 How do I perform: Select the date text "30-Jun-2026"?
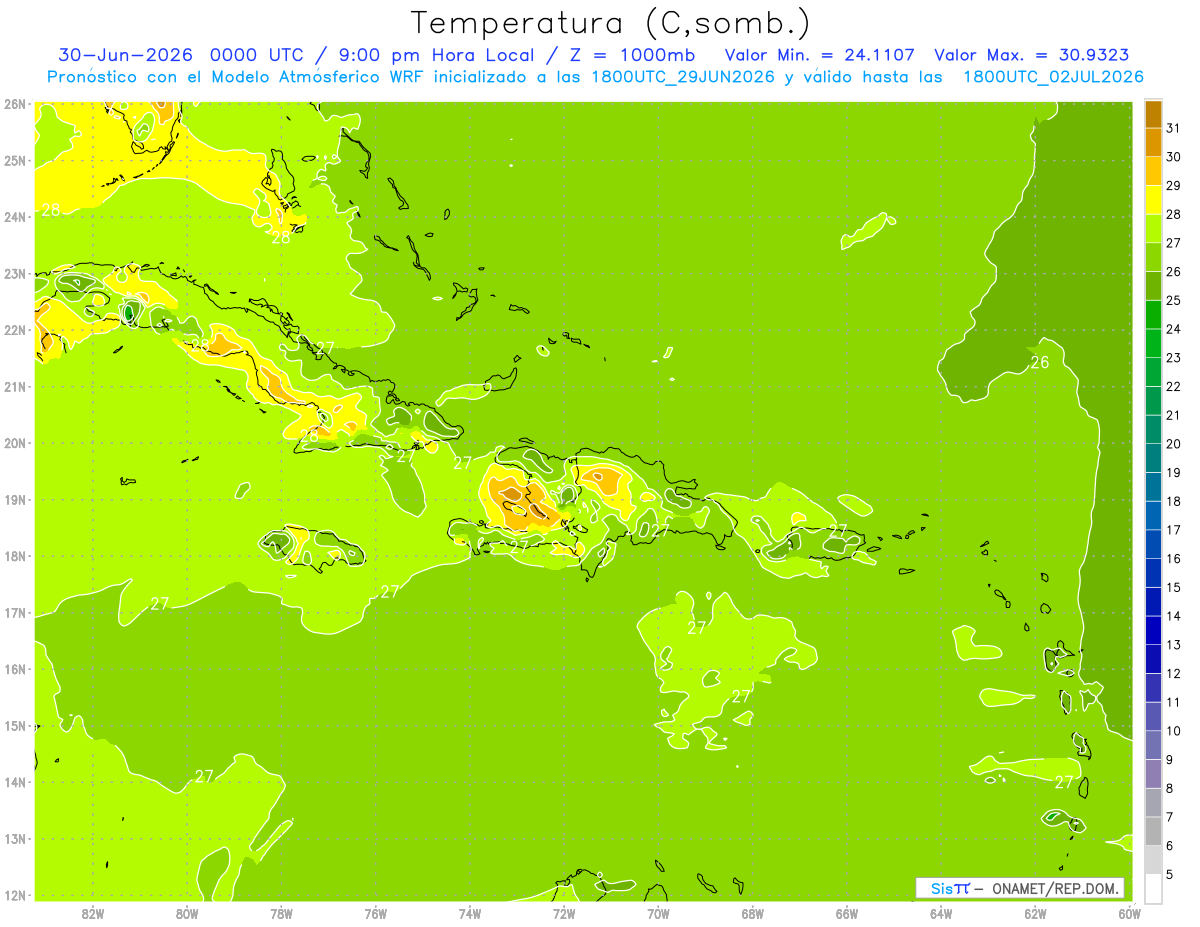pos(126,55)
